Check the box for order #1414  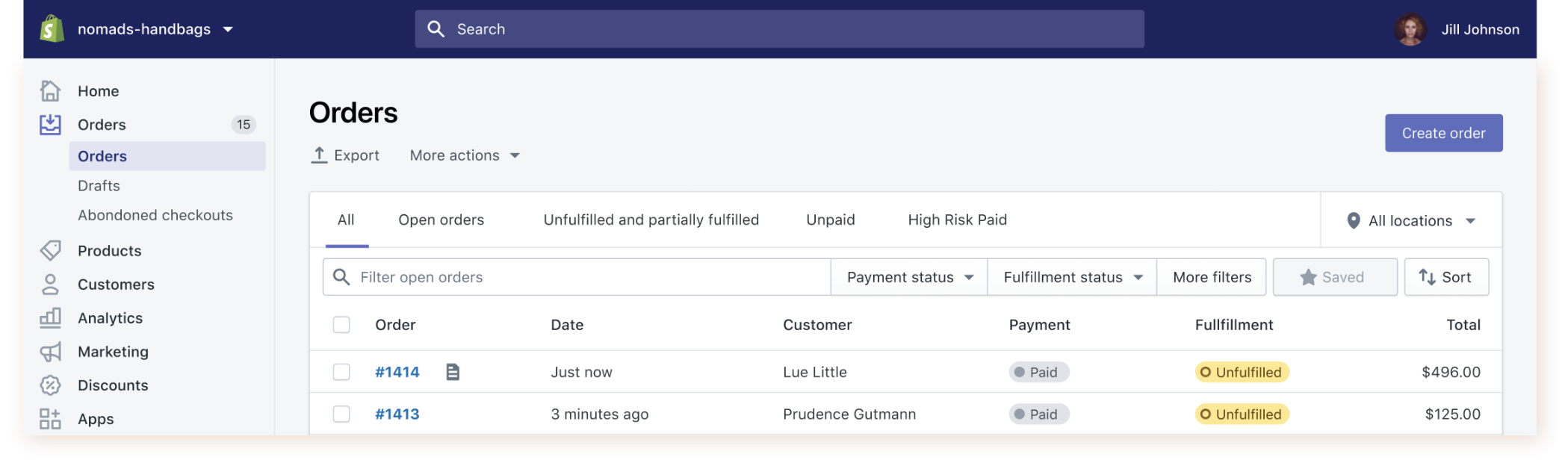(341, 372)
